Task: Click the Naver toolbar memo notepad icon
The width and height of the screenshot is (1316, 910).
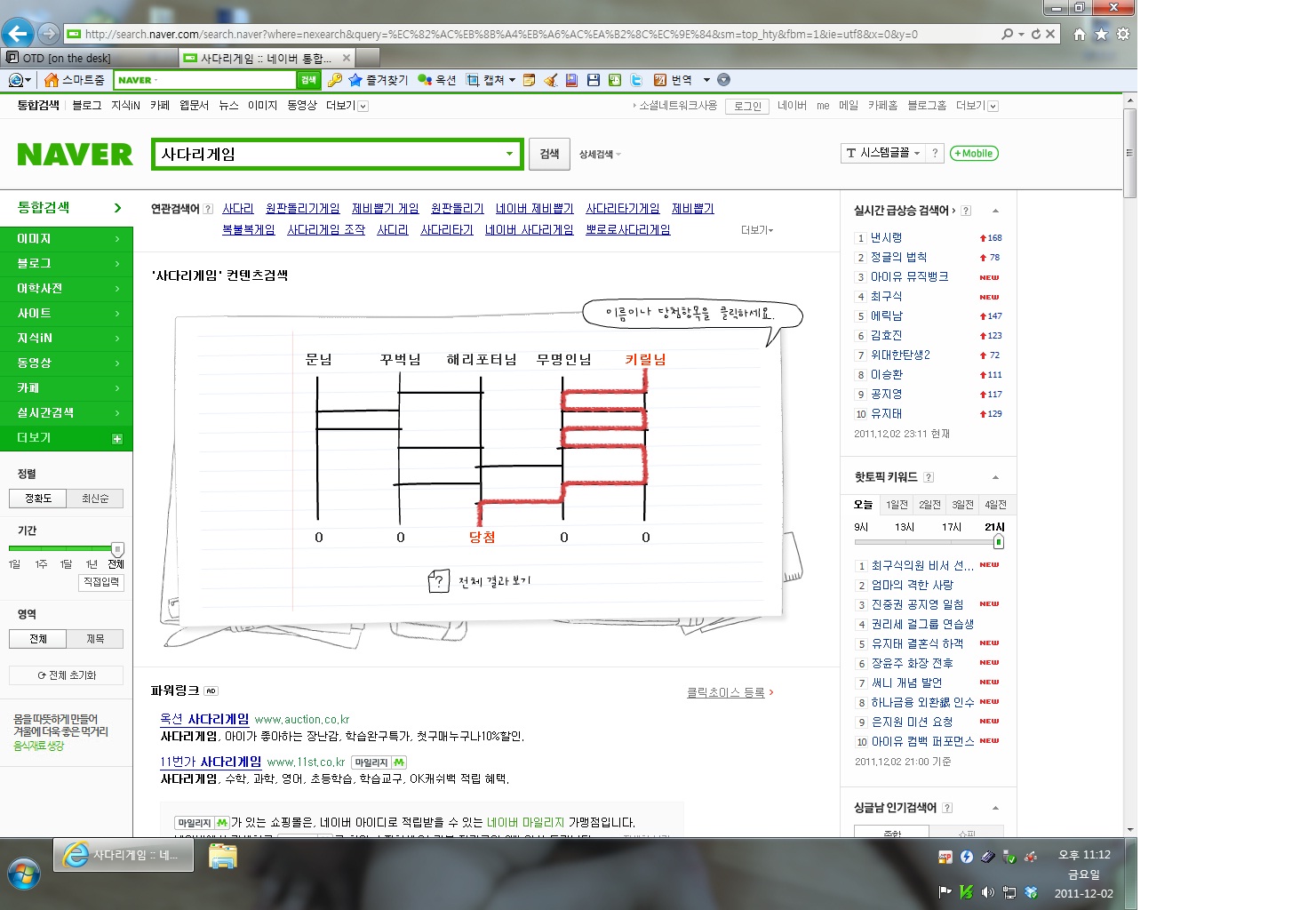Action: point(529,80)
